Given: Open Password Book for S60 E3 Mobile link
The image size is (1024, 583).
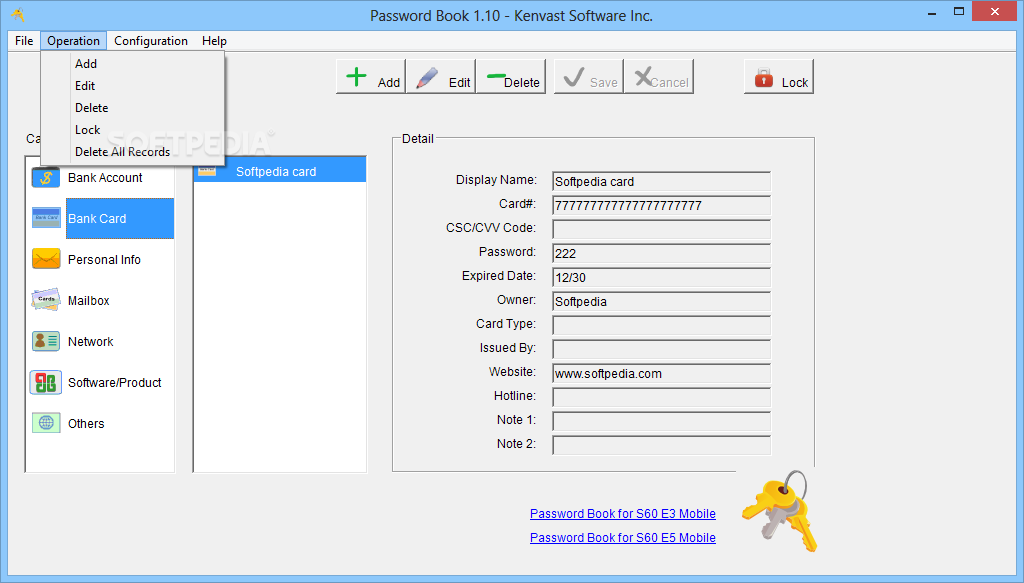Looking at the screenshot, I should click(x=622, y=514).
